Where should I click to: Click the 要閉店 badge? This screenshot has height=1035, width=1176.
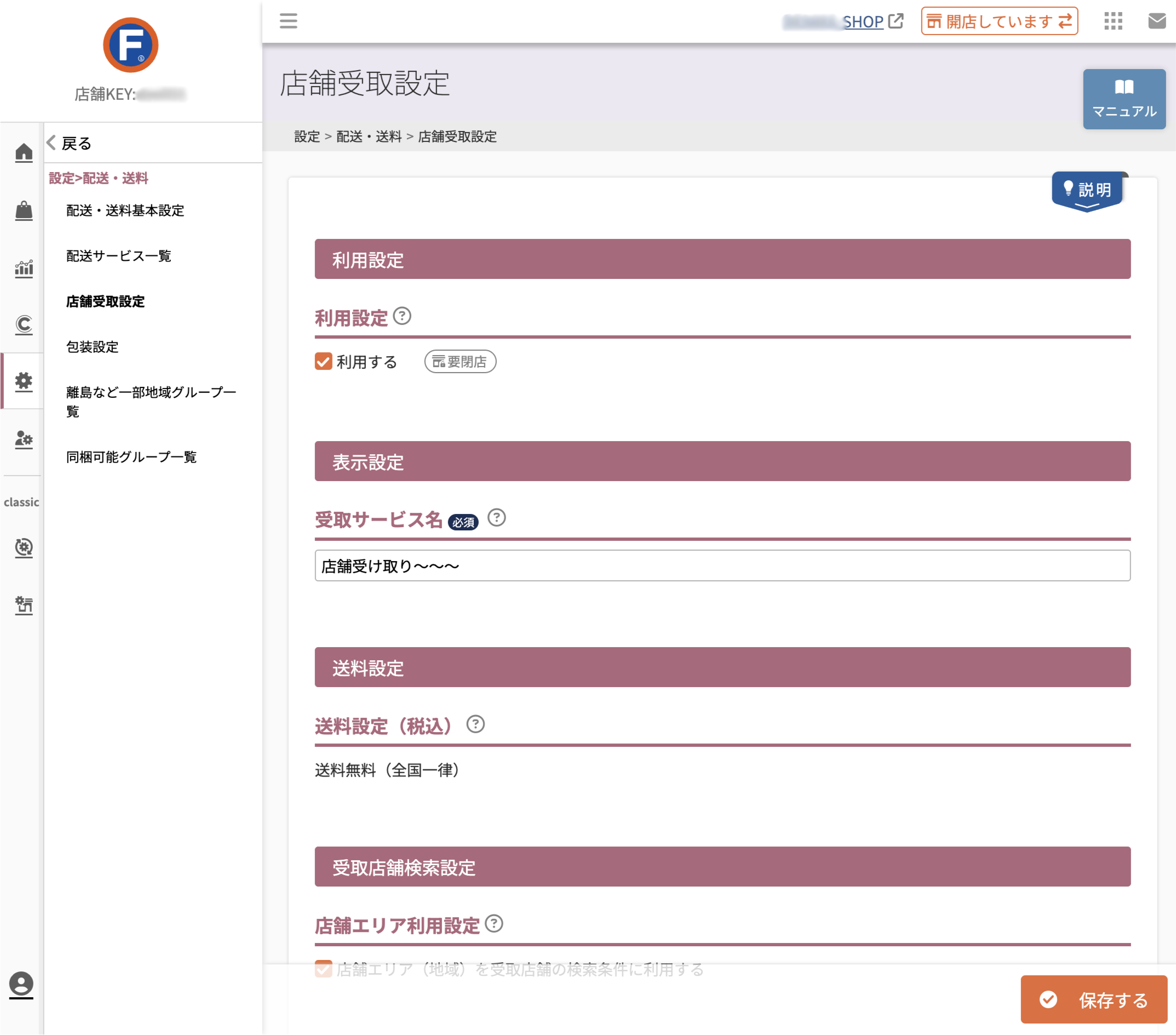[x=460, y=362]
